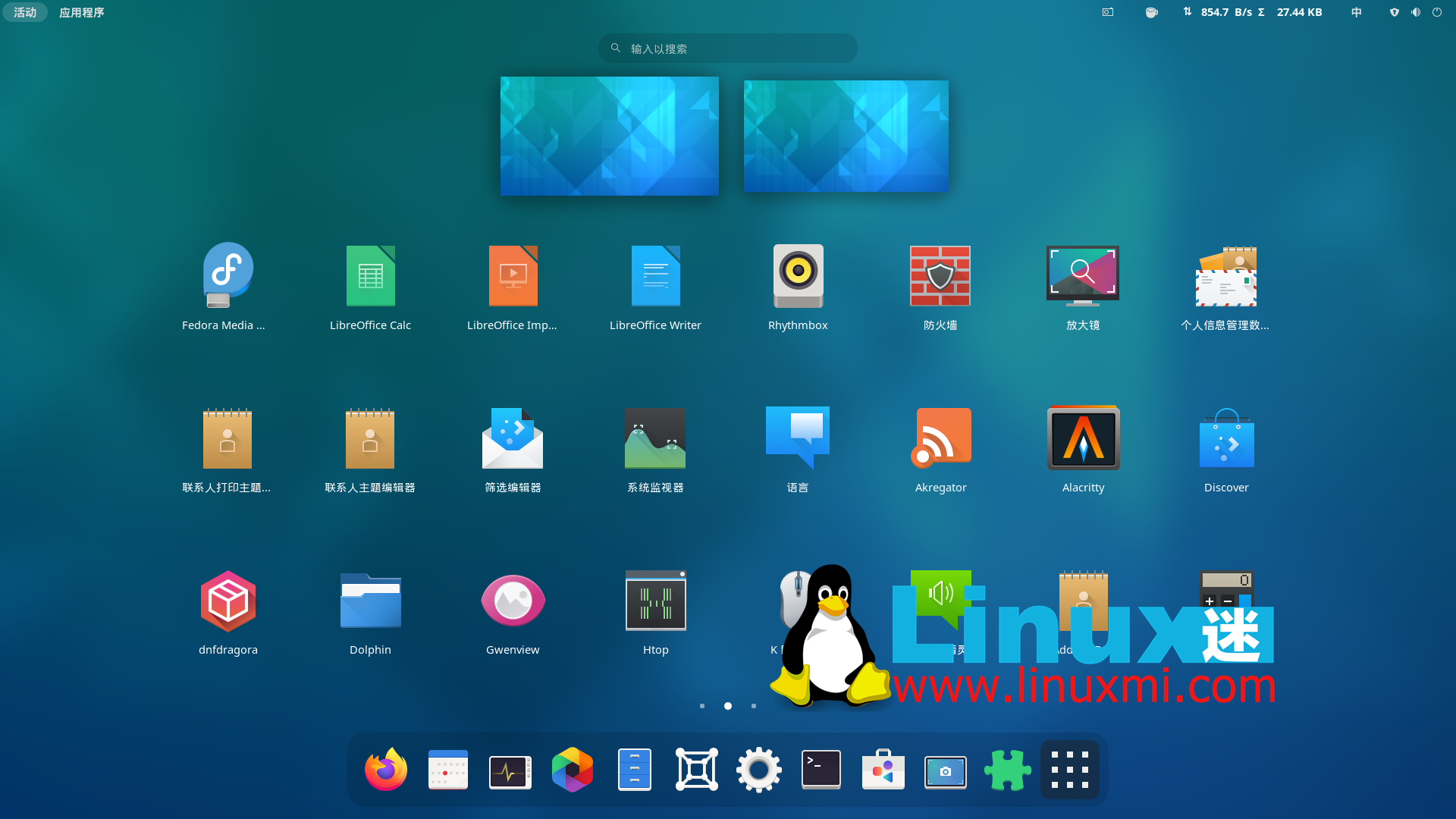
Task: Open Terminal from the dock
Action: pos(821,769)
